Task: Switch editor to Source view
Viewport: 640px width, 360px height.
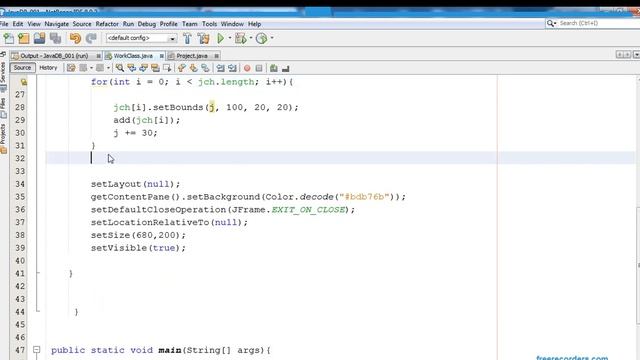Action: tap(22, 68)
